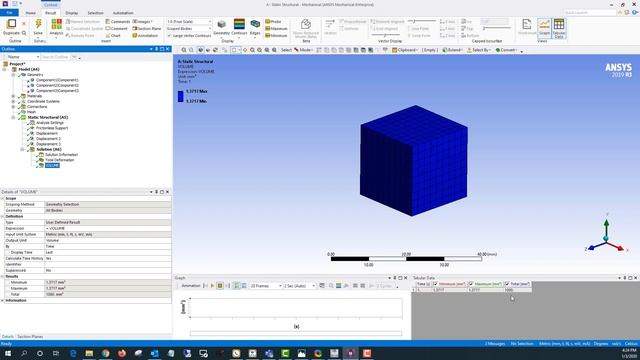This screenshot has width=640, height=360.
Task: Open the Scoped Bodies dropdown
Action: click(189, 29)
